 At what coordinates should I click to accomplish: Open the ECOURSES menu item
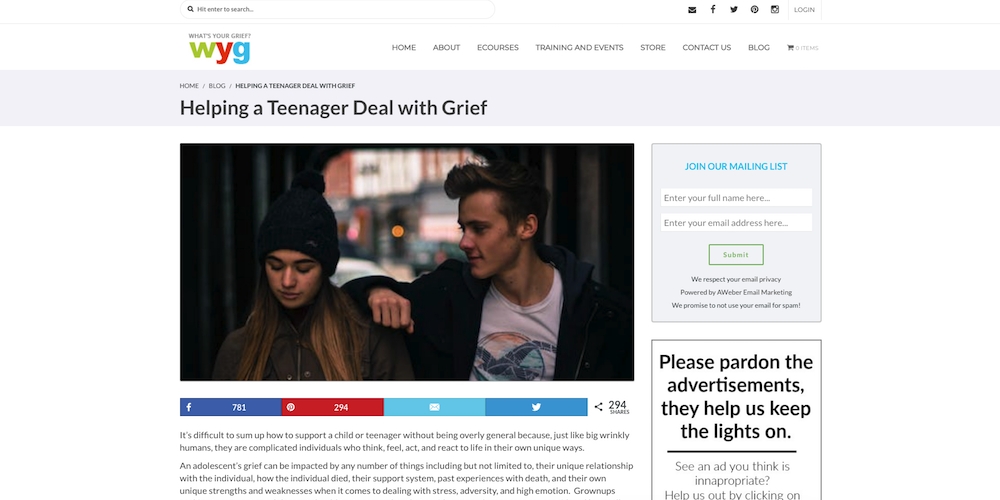coord(497,48)
